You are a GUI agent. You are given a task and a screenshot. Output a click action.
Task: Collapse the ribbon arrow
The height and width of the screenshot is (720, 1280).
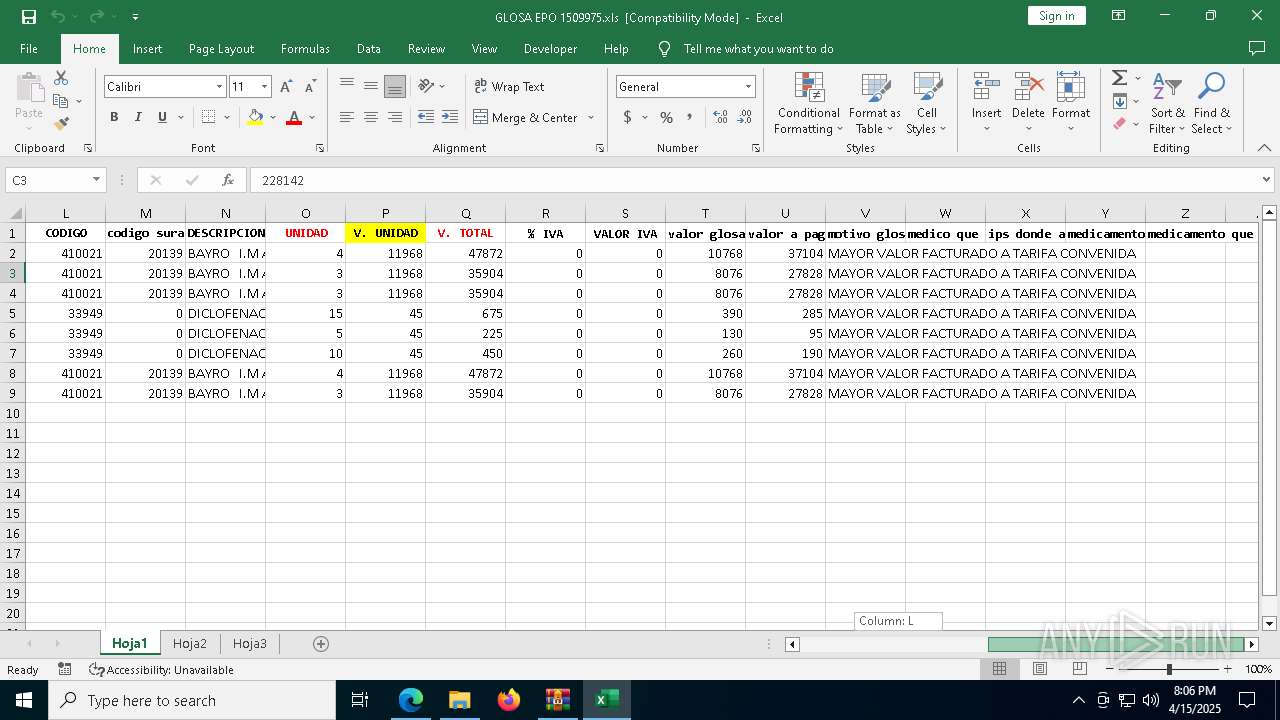pyautogui.click(x=1264, y=148)
